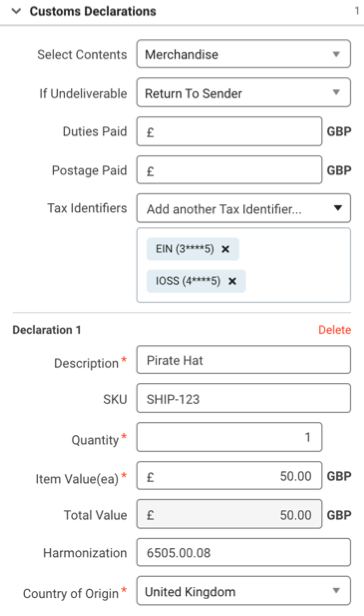Image resolution: width=364 pixels, height=616 pixels.
Task: Open the If Undeliverable dropdown
Action: click(243, 92)
